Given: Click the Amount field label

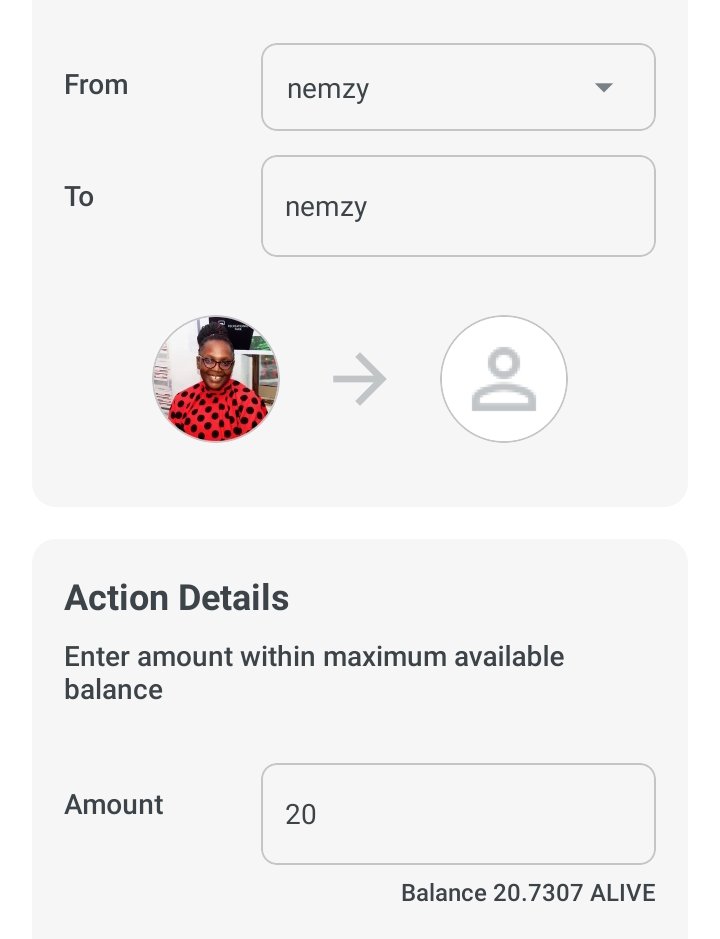Looking at the screenshot, I should pyautogui.click(x=114, y=804).
